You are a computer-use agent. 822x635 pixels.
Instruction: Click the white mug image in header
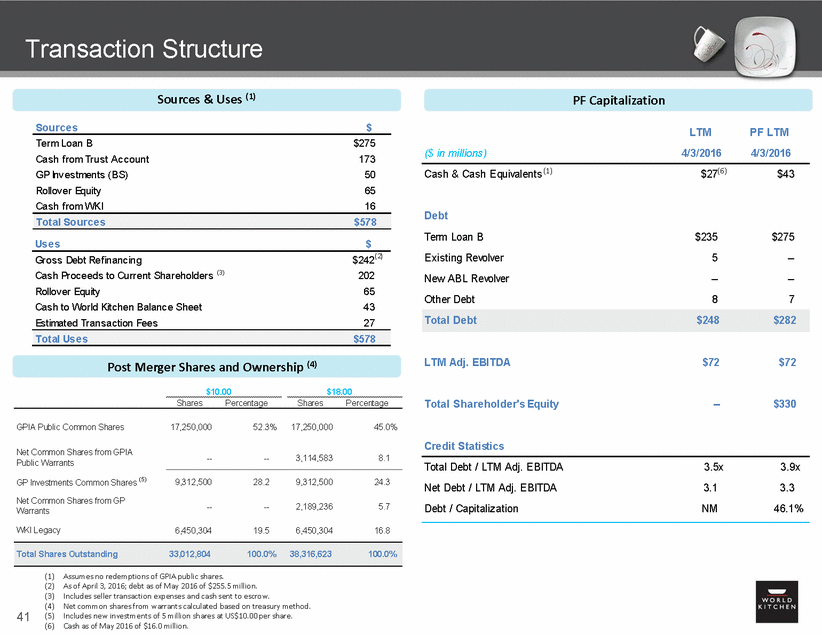(x=712, y=43)
